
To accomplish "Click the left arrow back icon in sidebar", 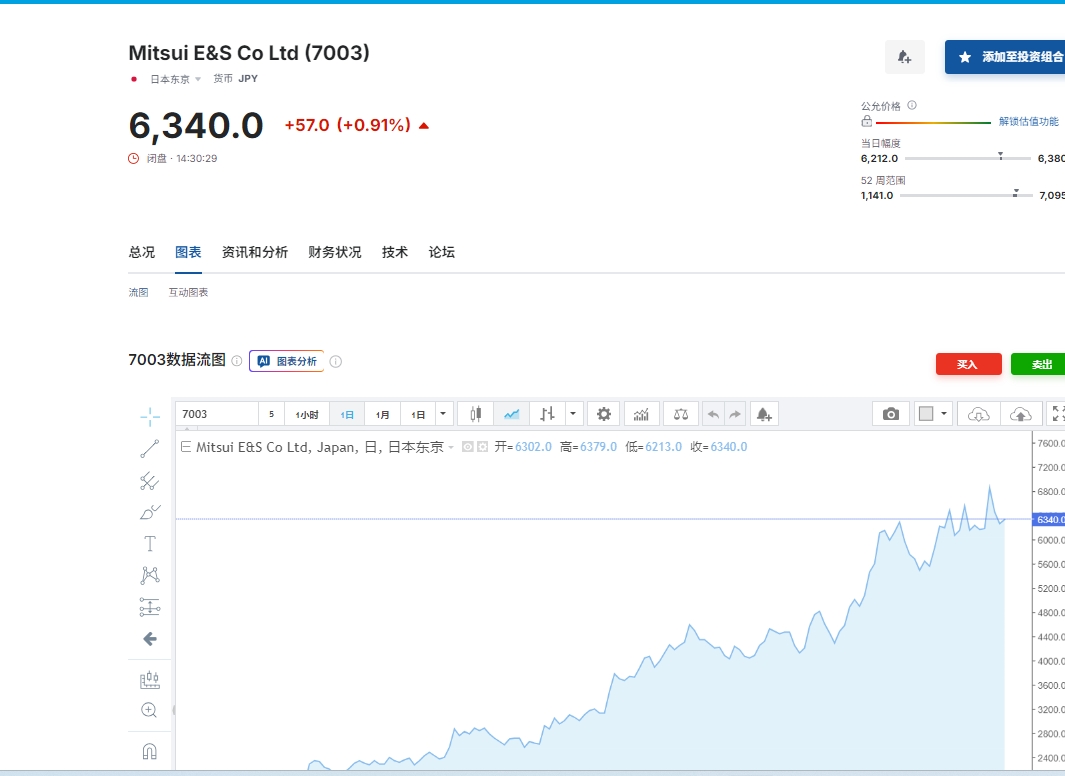I will (149, 639).
